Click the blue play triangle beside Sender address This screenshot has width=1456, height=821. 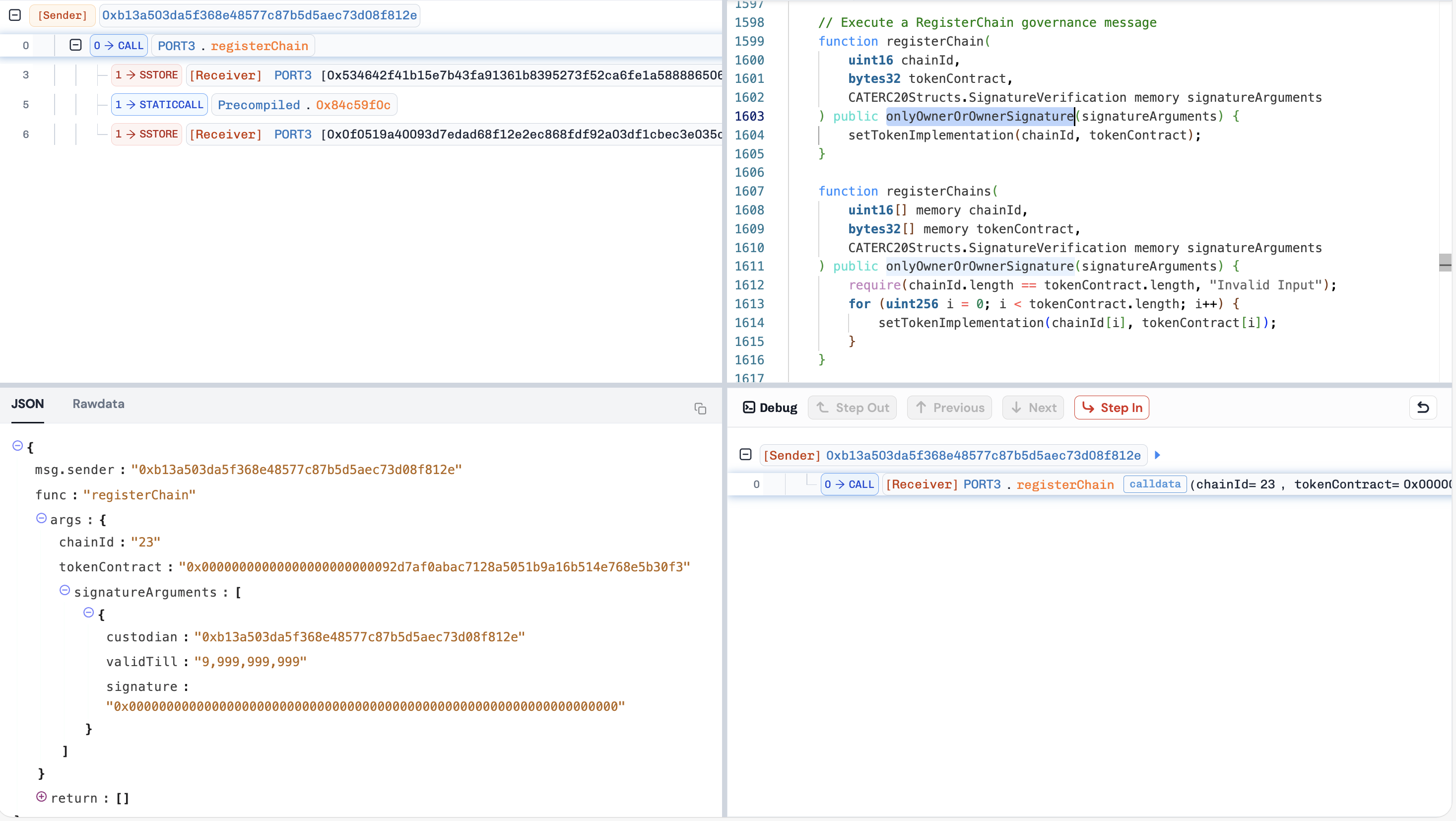click(x=1157, y=455)
